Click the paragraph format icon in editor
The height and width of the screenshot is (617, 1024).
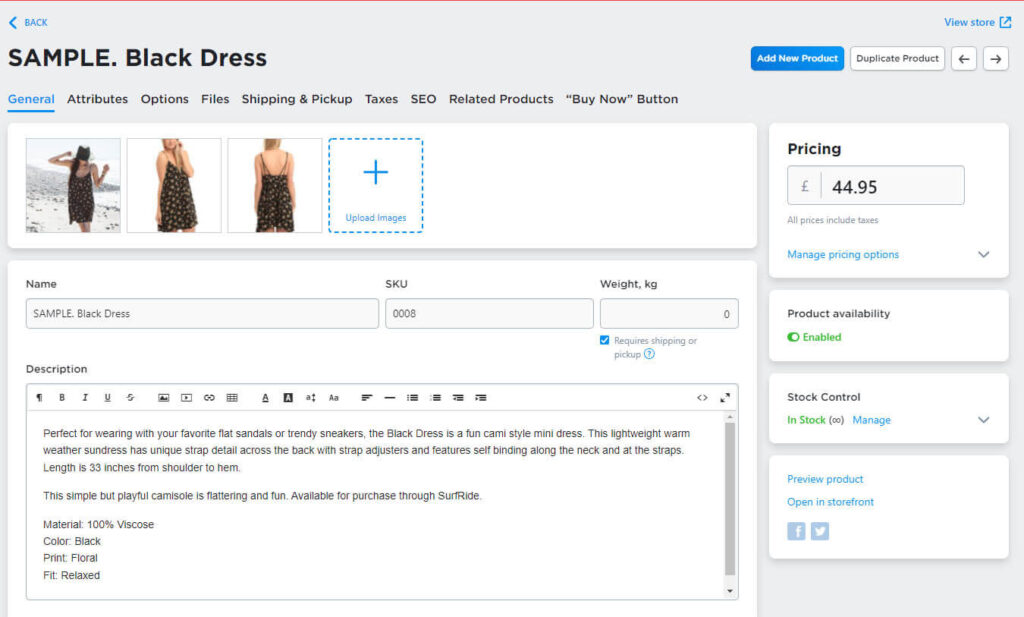[x=39, y=398]
